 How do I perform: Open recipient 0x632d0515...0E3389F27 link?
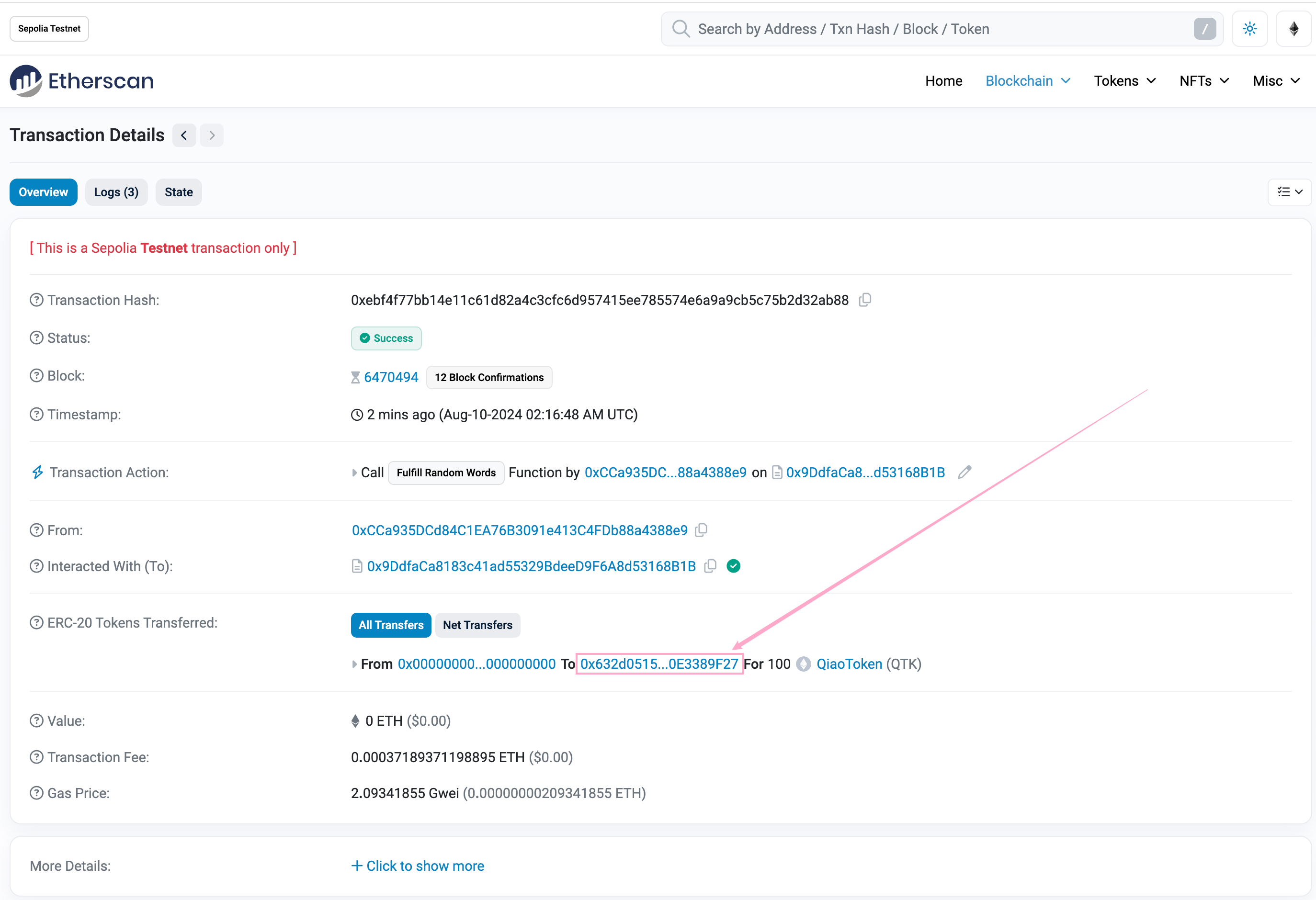[659, 664]
